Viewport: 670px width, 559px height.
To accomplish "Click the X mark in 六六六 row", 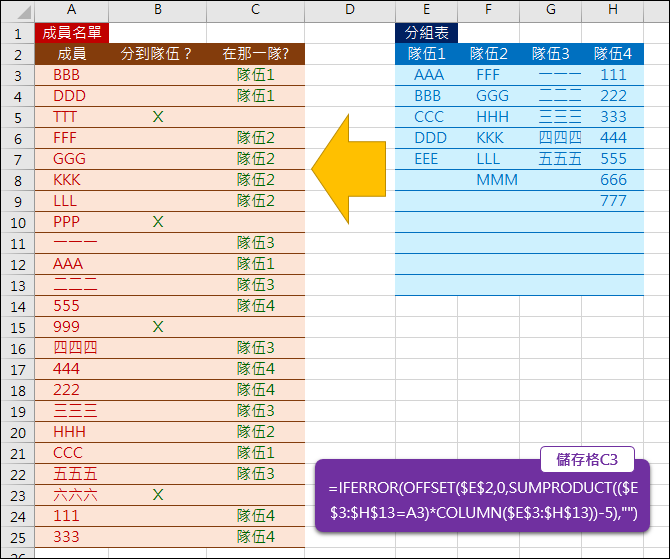I will coord(158,495).
